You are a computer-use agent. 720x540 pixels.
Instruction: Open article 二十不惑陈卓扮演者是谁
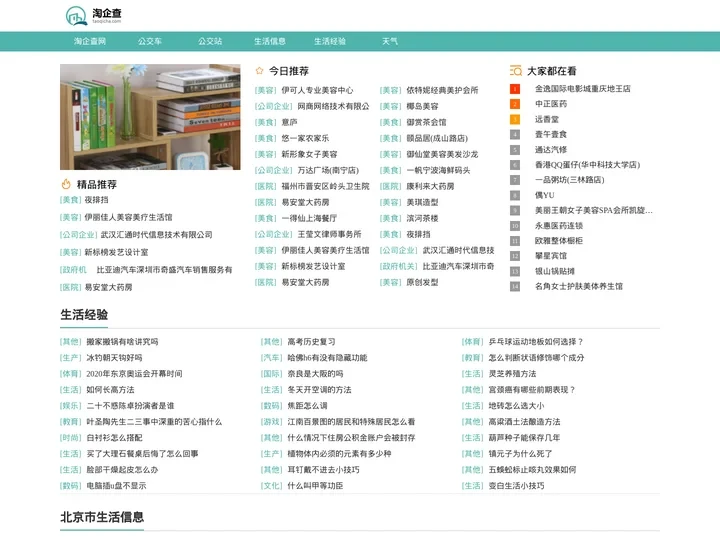pyautogui.click(x=130, y=406)
